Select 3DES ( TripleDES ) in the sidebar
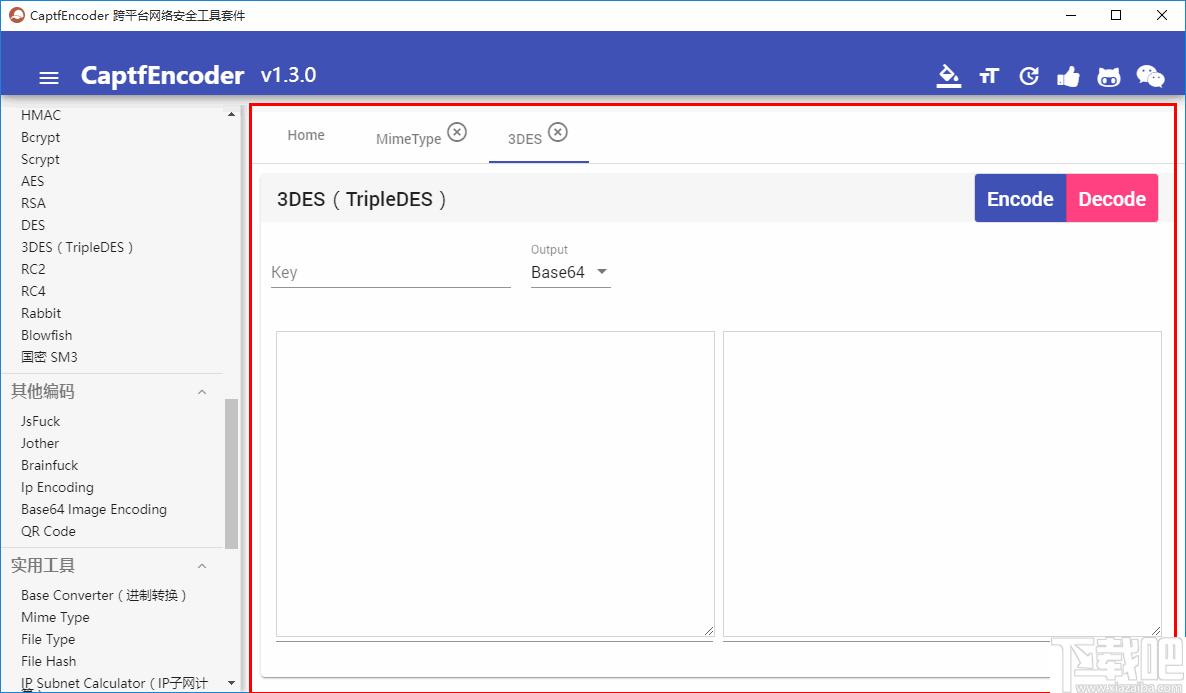Screen dimensions: 1186x693 (77, 247)
